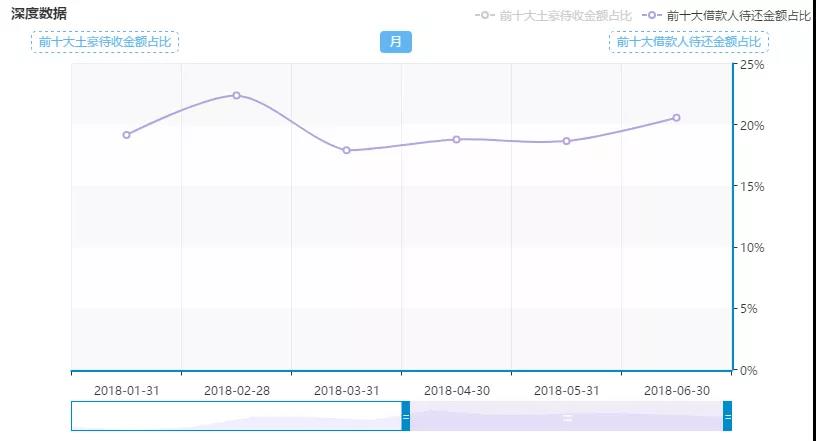The image size is (816, 441).
Task: Click the 2018-02-28 peak data point
Action: 236,95
